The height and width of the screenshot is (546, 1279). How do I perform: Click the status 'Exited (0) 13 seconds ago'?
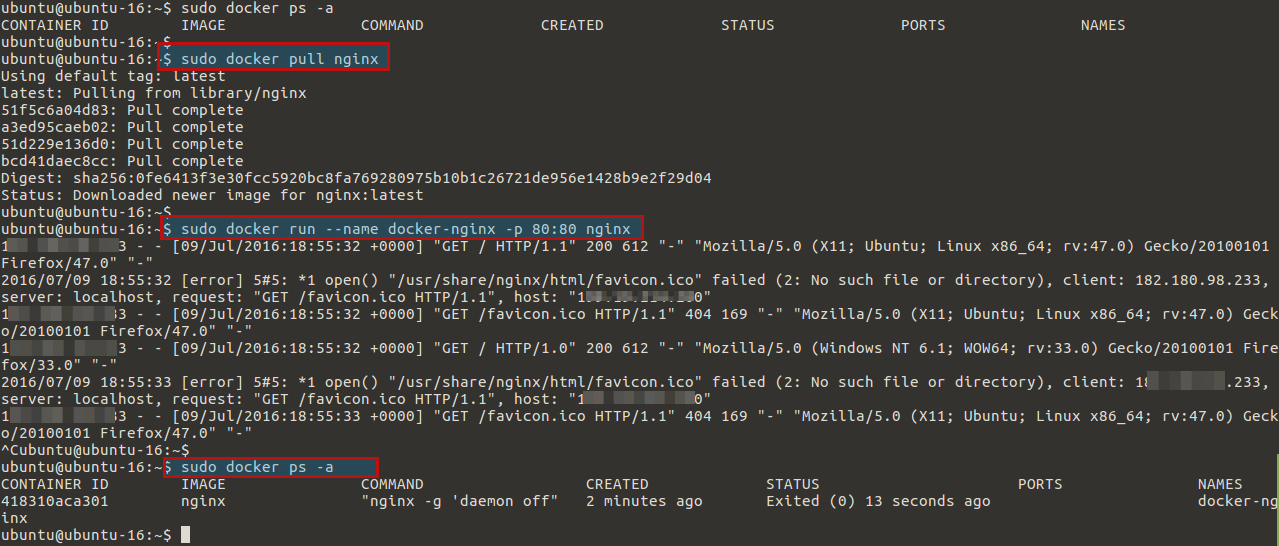pos(878,501)
